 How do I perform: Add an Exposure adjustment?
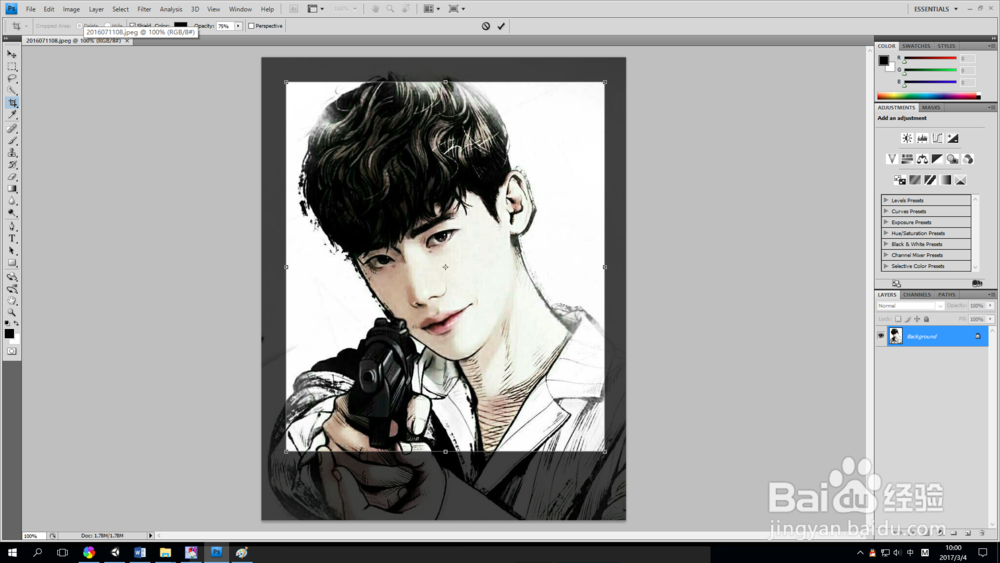tap(953, 138)
